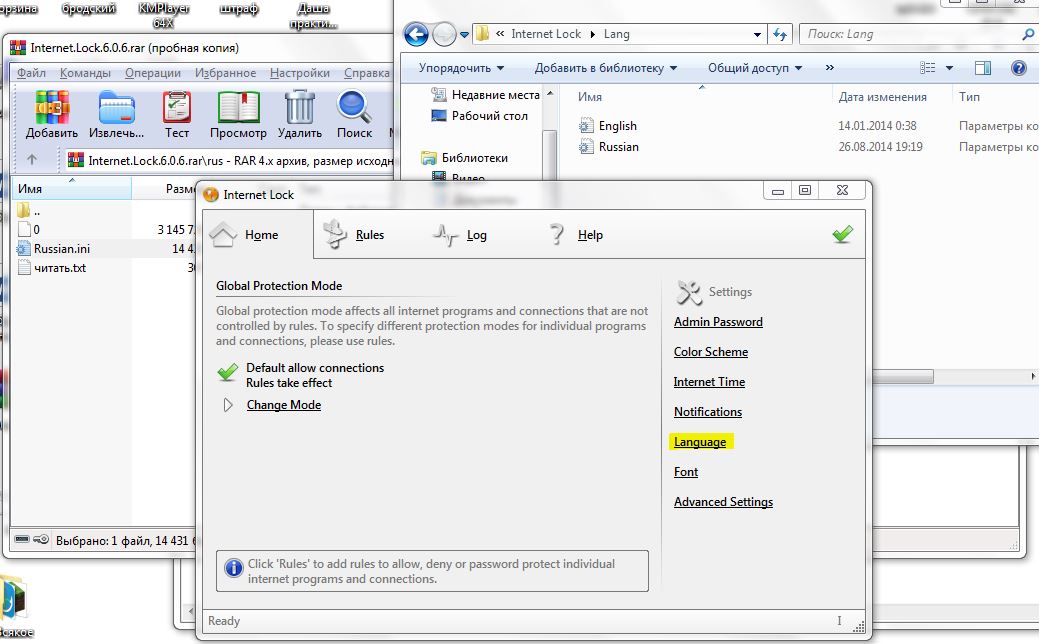1039x644 pixels.
Task: Open the Commands (Команды) menu in WinRAR
Action: [x=85, y=73]
